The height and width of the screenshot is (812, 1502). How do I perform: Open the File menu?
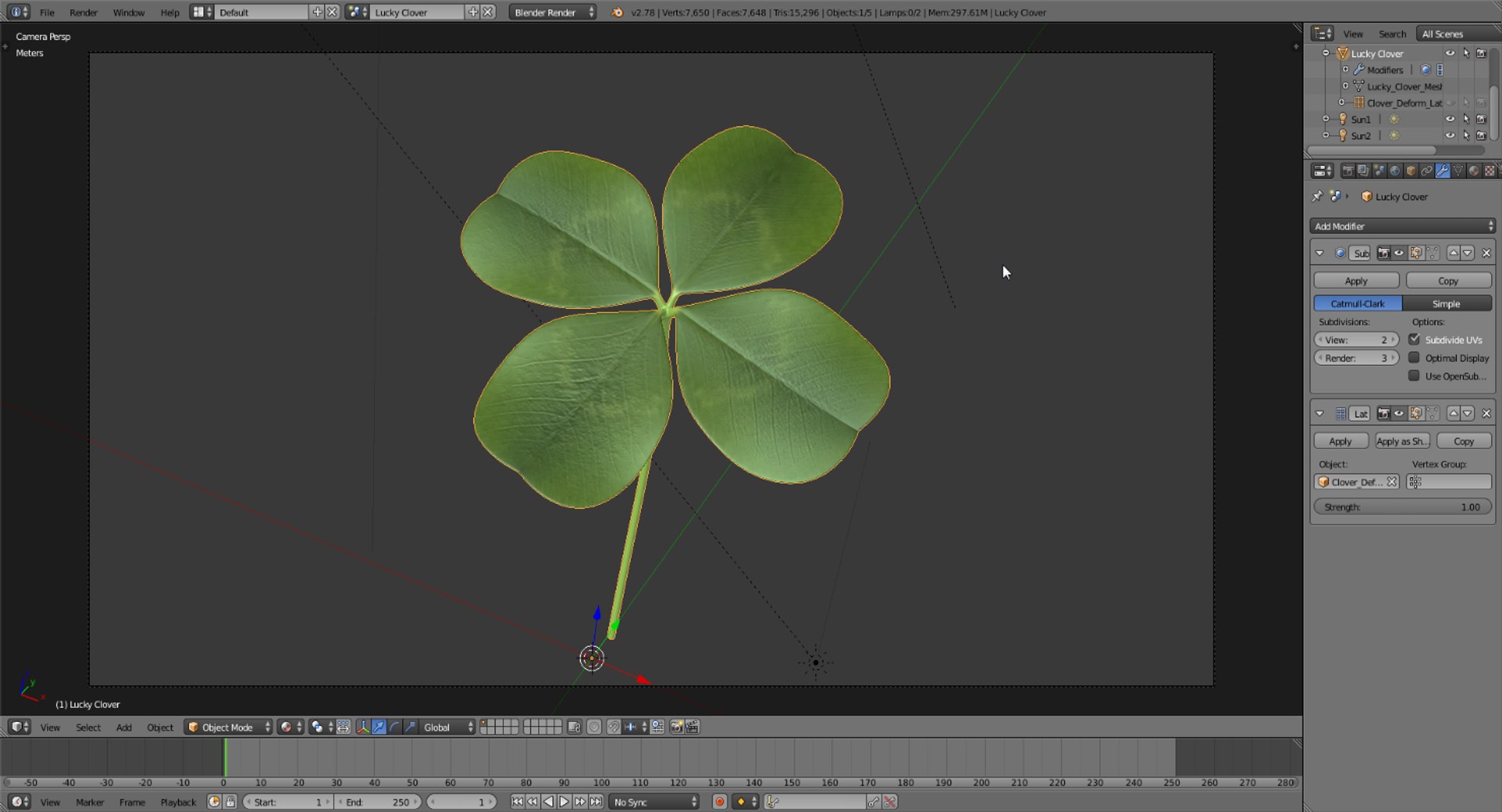pyautogui.click(x=47, y=13)
